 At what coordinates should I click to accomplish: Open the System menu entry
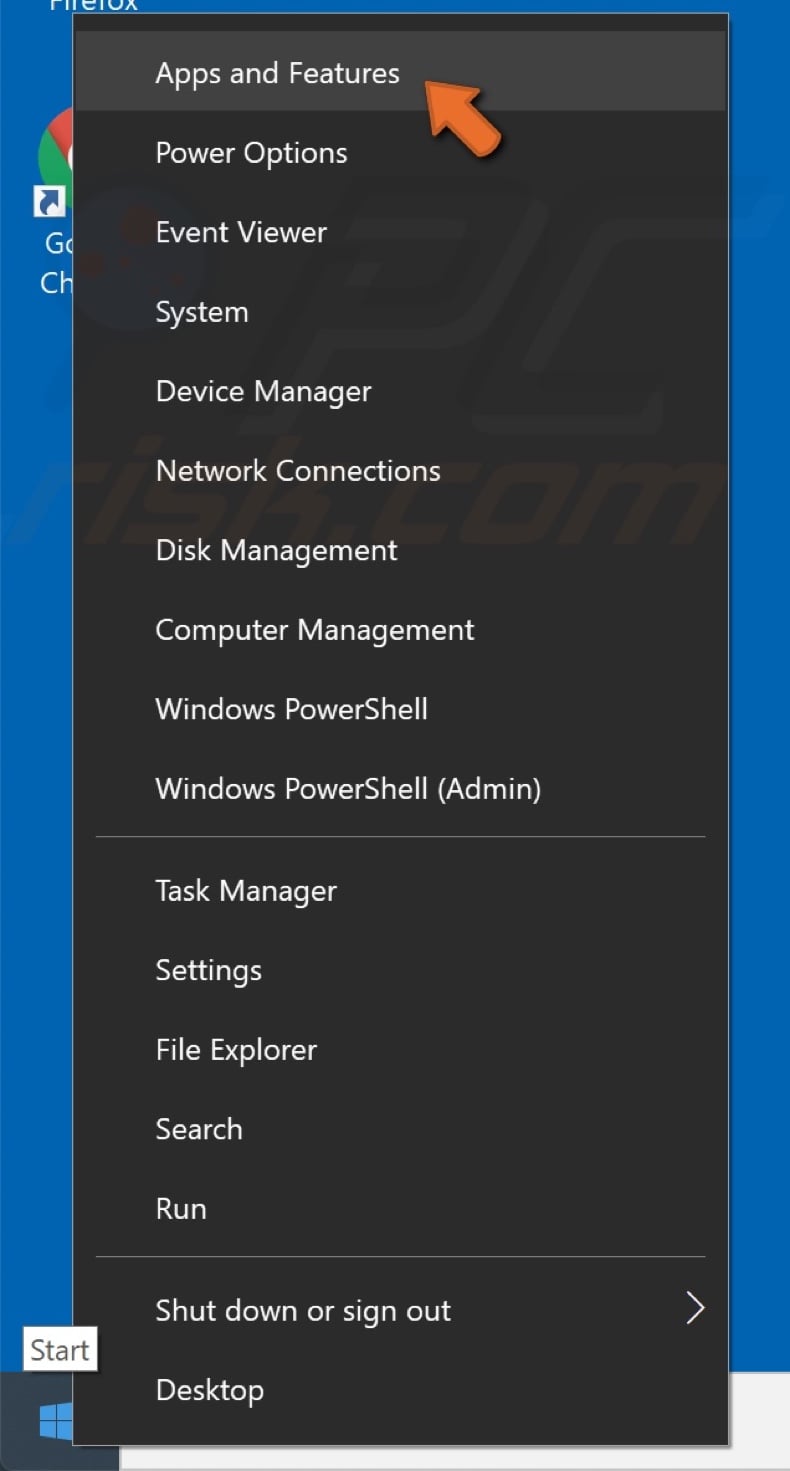202,312
